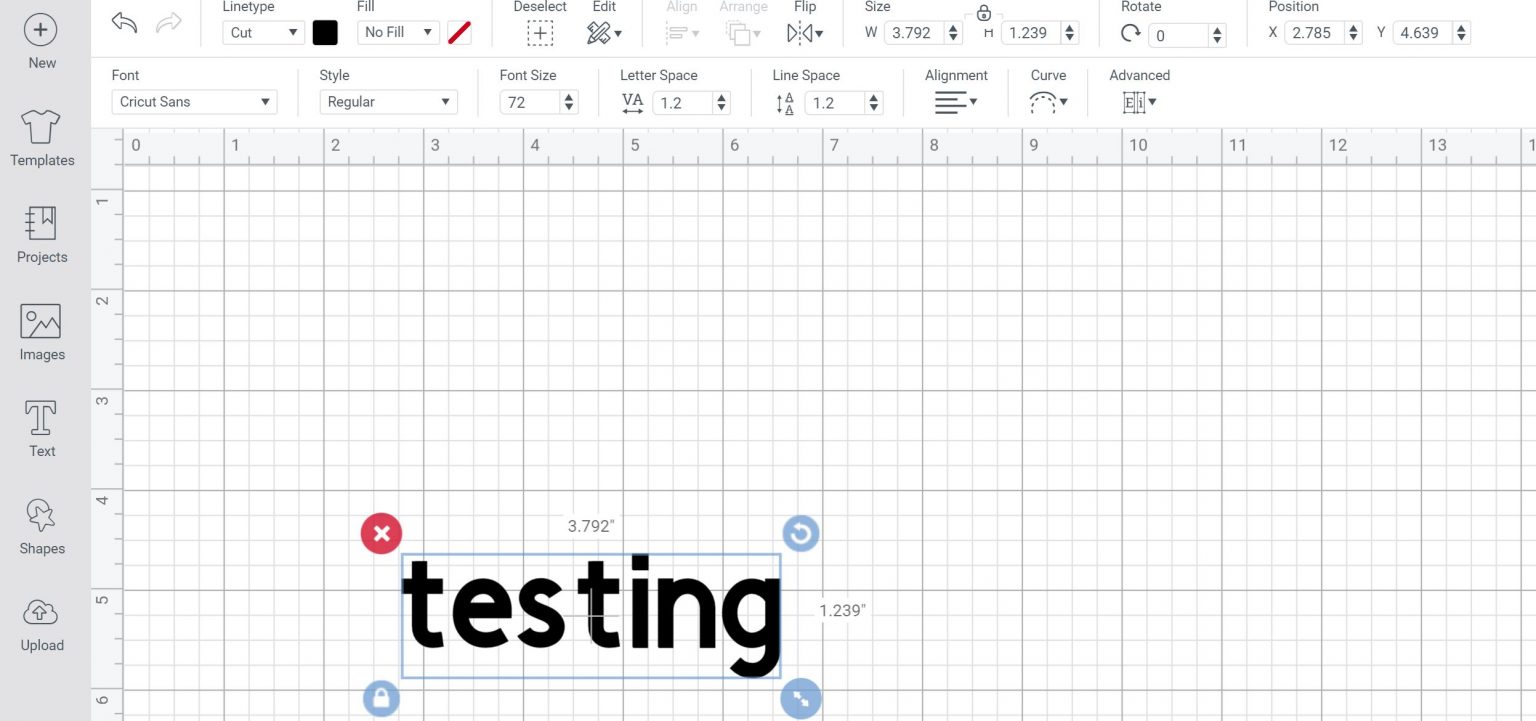
Task: Open the Templates panel
Action: (x=42, y=139)
